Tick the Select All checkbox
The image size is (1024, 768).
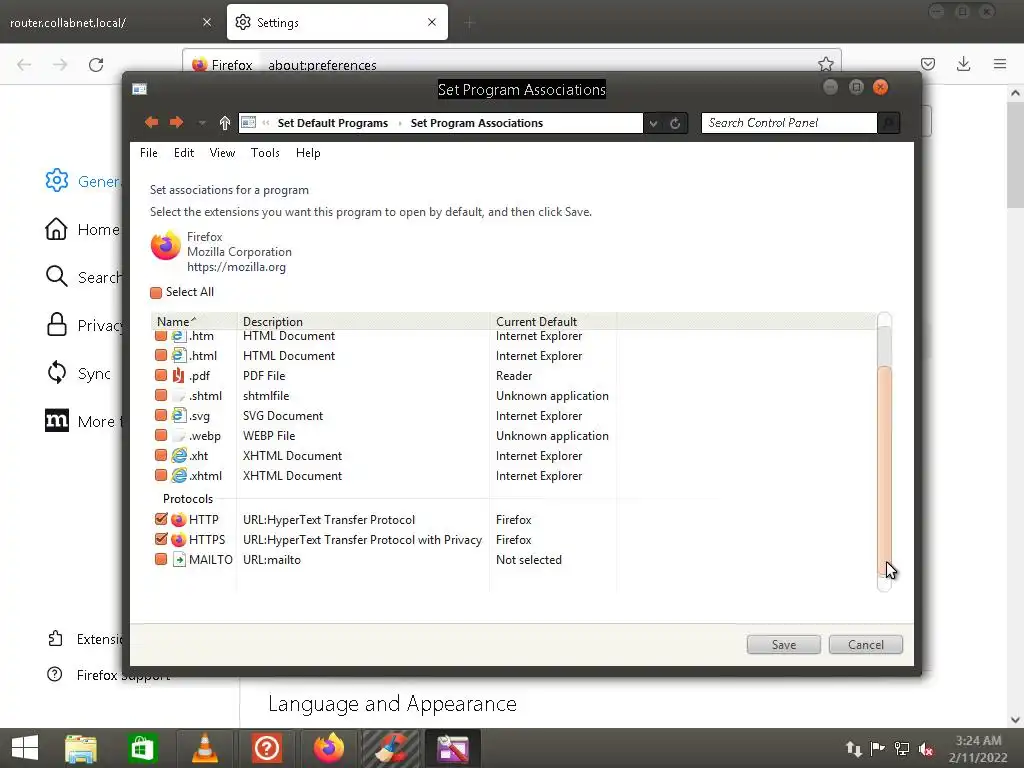pyautogui.click(x=156, y=293)
